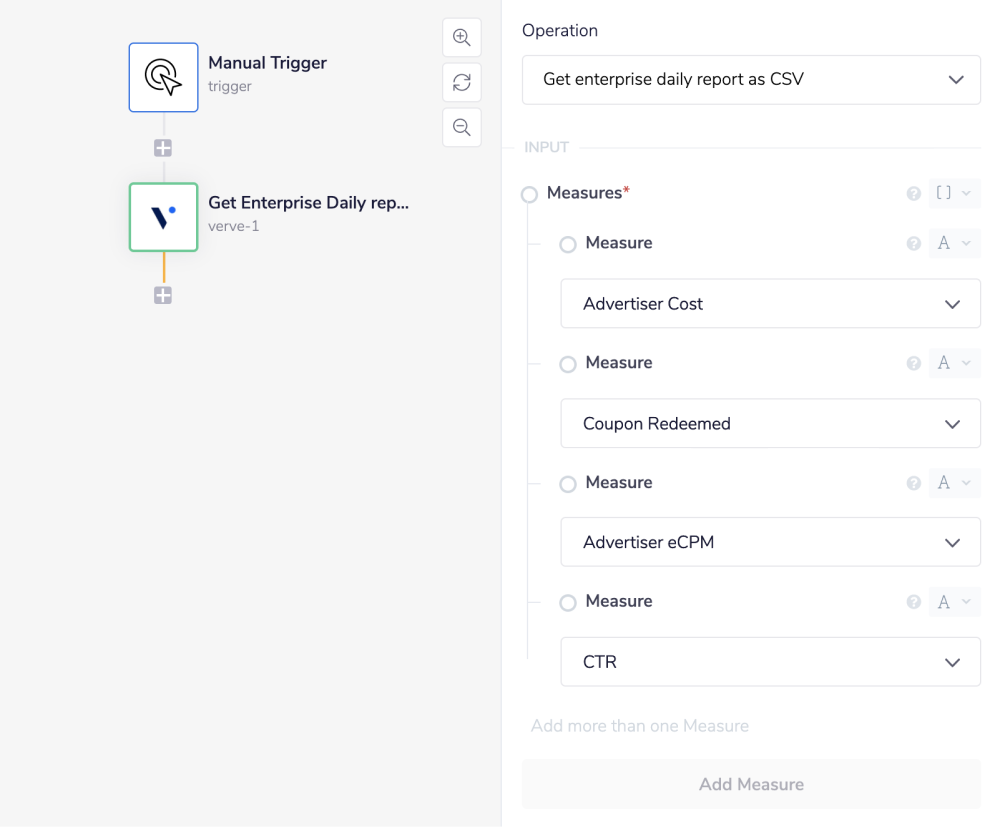The width and height of the screenshot is (1000, 827).
Task: Open the CTR measure dropdown
Action: tap(770, 661)
